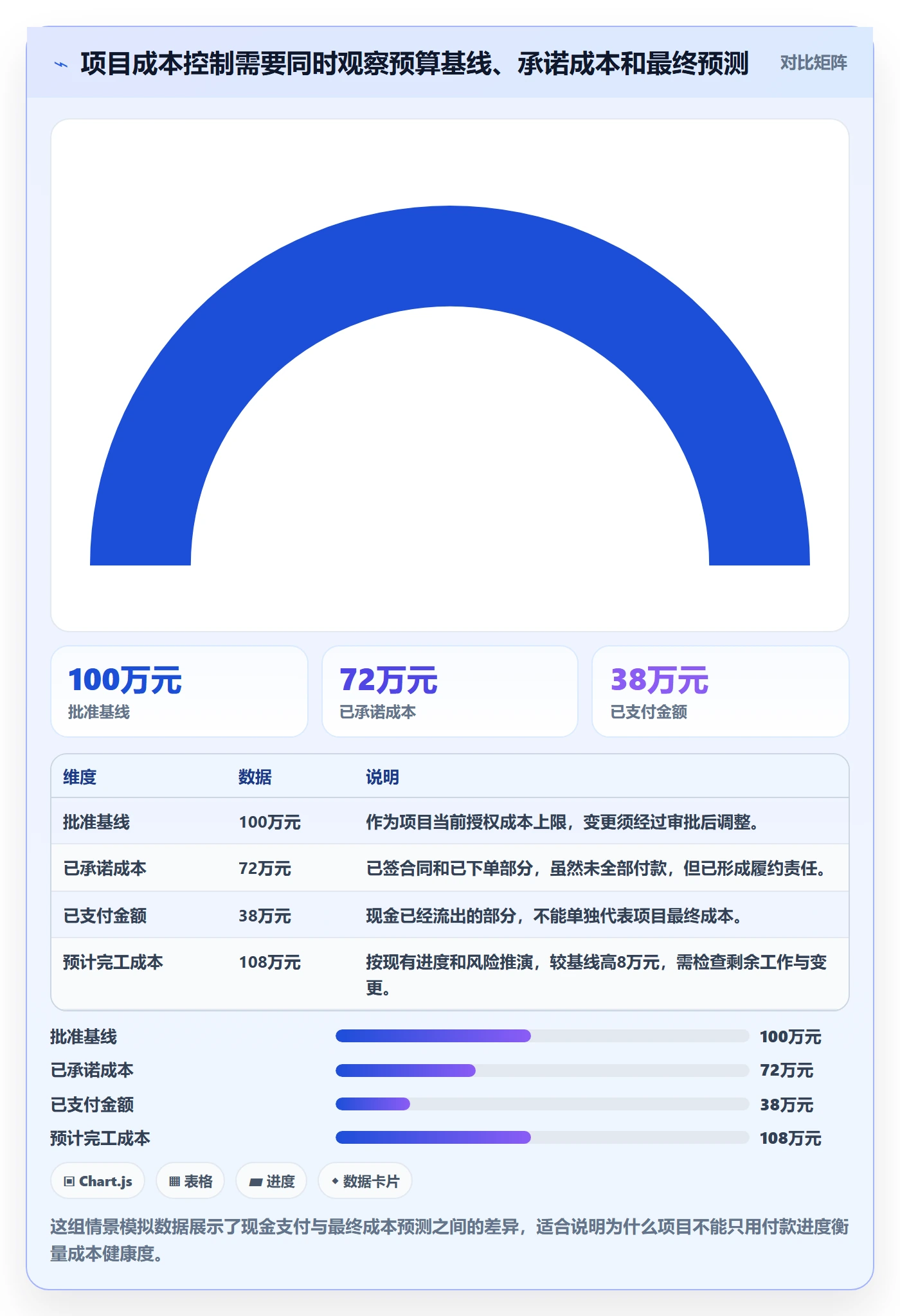Screen dimensions: 900x1316
Task: Click the 预计完工成本 progress bar
Action: (x=543, y=1137)
